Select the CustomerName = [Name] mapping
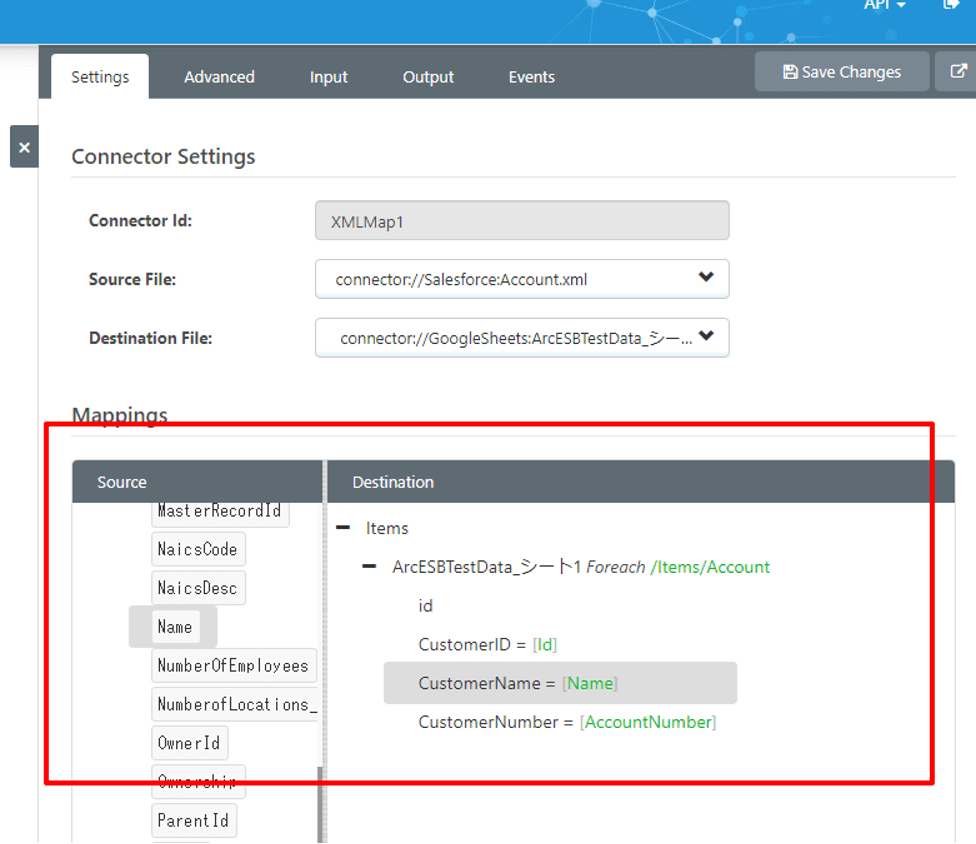The image size is (976, 844). click(560, 683)
